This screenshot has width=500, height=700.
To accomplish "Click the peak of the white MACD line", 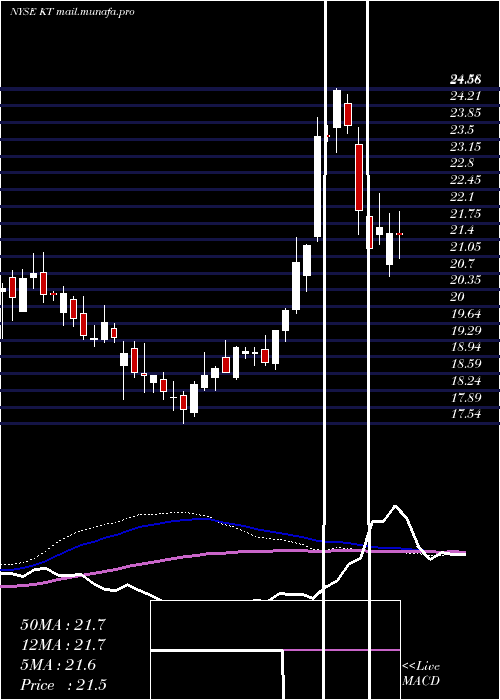I will pyautogui.click(x=396, y=506).
